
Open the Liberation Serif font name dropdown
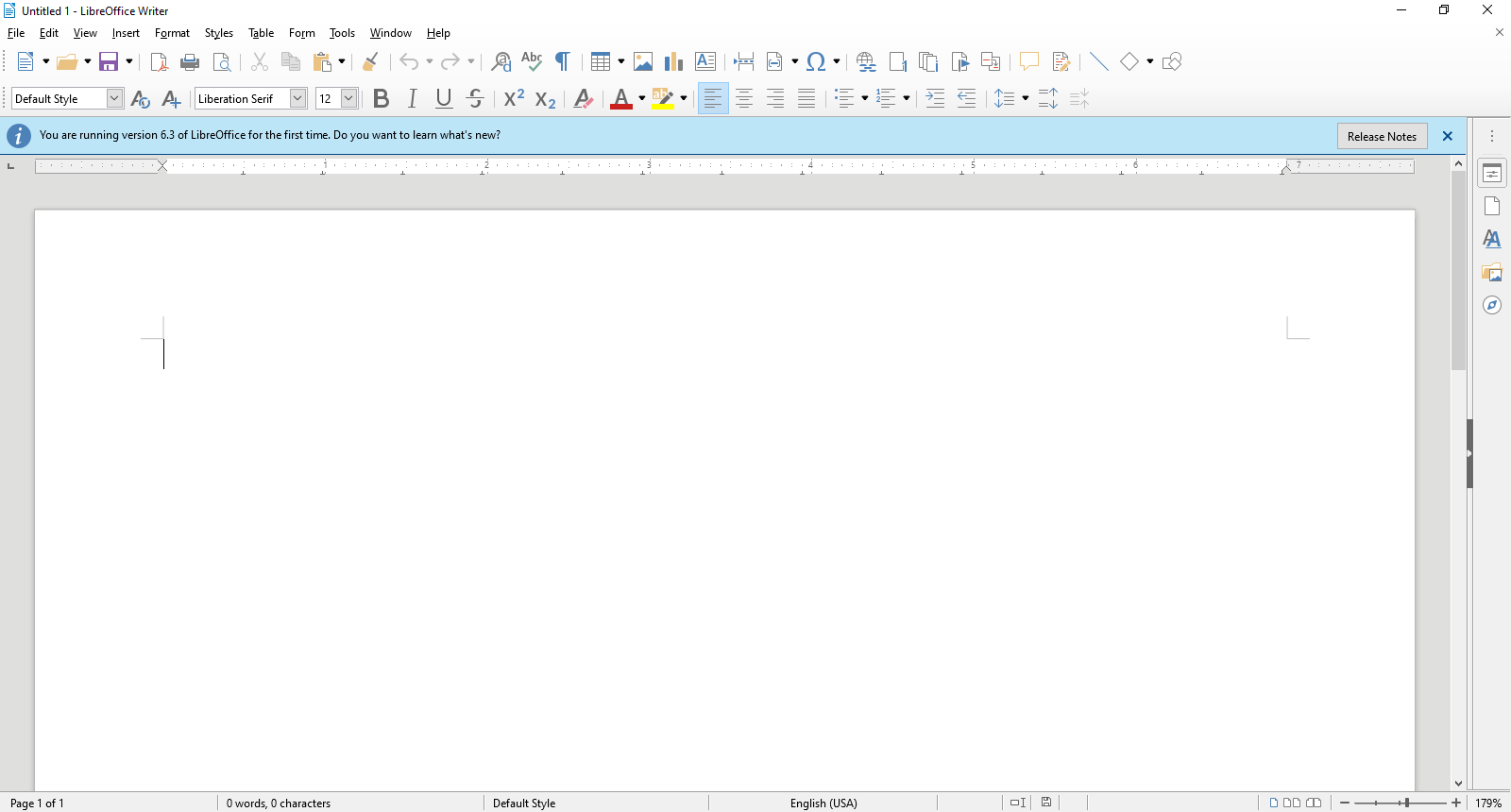(297, 98)
